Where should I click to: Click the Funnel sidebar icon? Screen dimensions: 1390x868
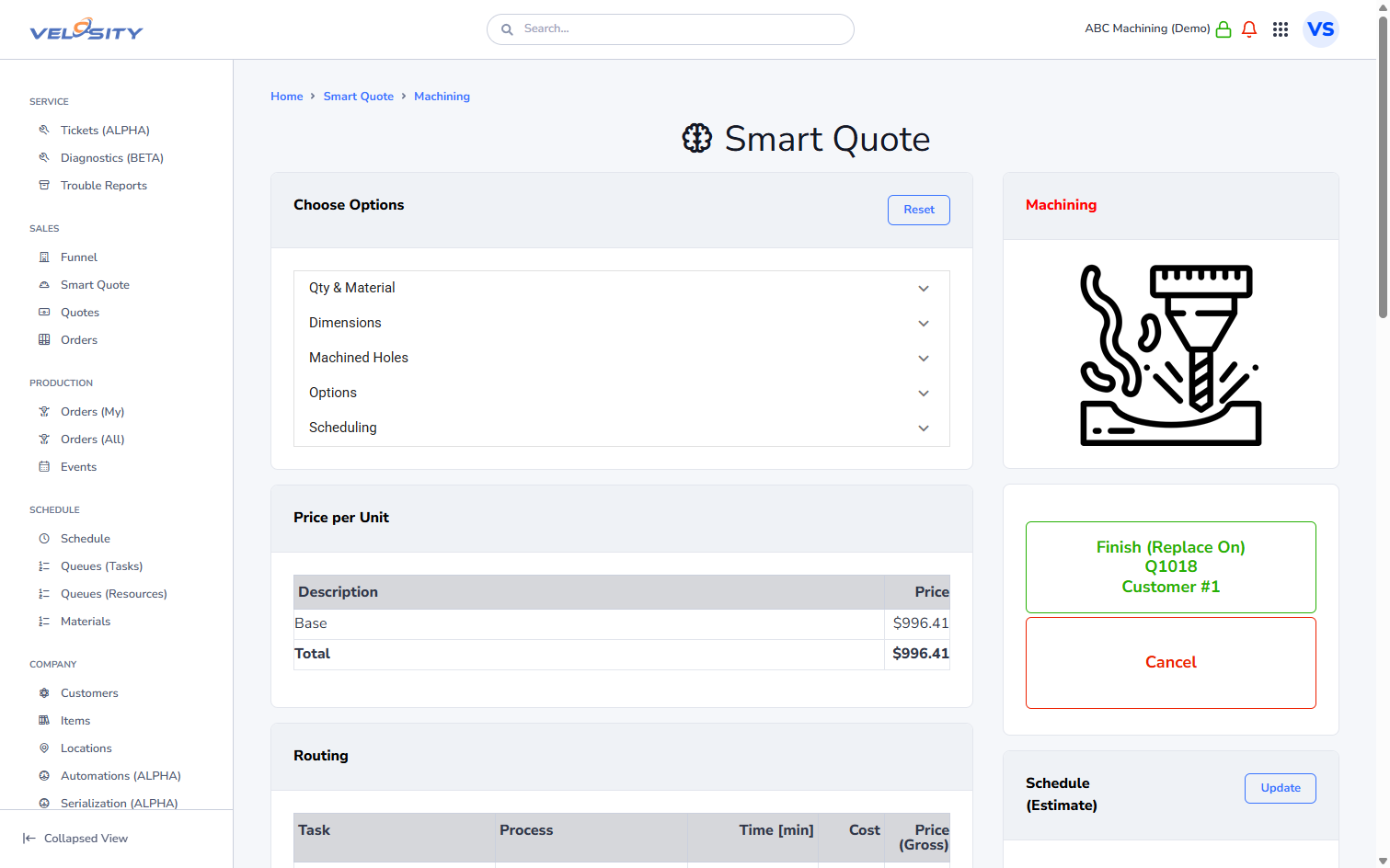[x=44, y=257]
